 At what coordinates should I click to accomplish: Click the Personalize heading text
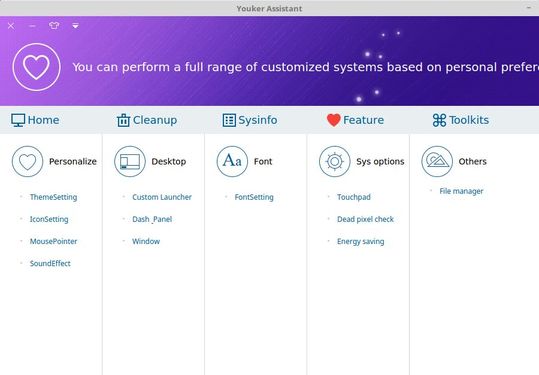tap(73, 162)
